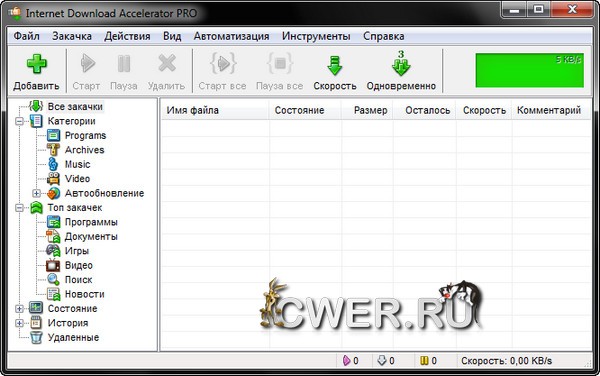Click the Старт toolbar icon
This screenshot has width=600, height=376.
click(88, 63)
